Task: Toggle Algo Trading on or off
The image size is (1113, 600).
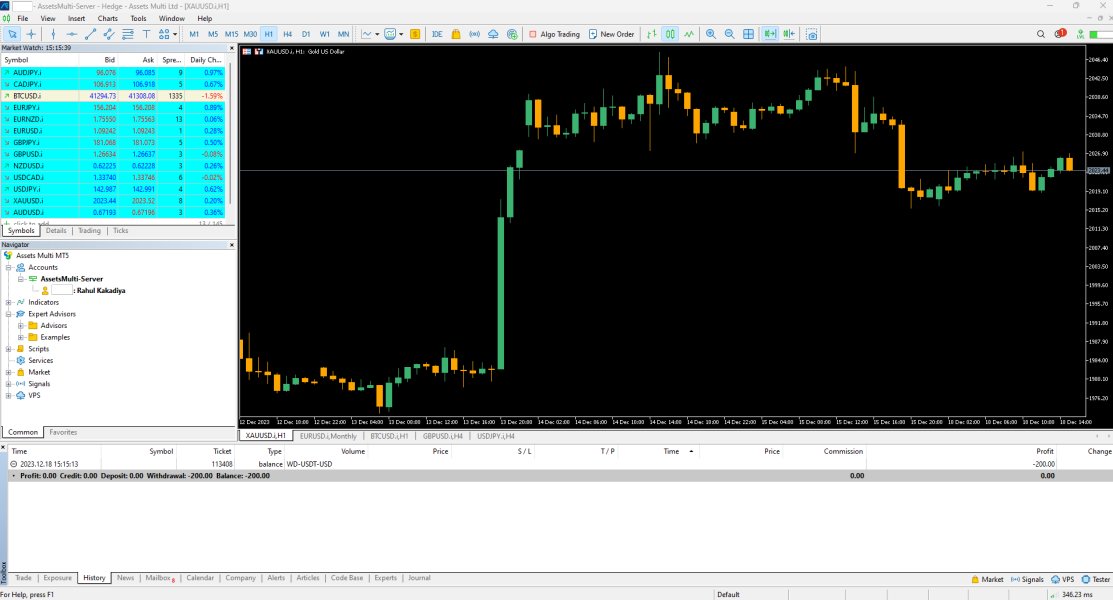Action: tap(554, 34)
